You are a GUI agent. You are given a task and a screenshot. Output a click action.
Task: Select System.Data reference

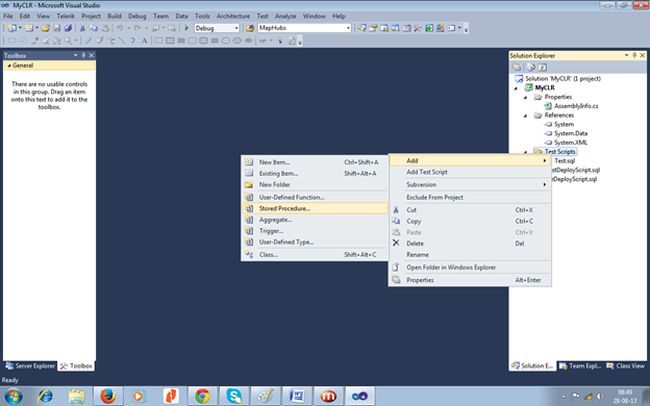[571, 134]
